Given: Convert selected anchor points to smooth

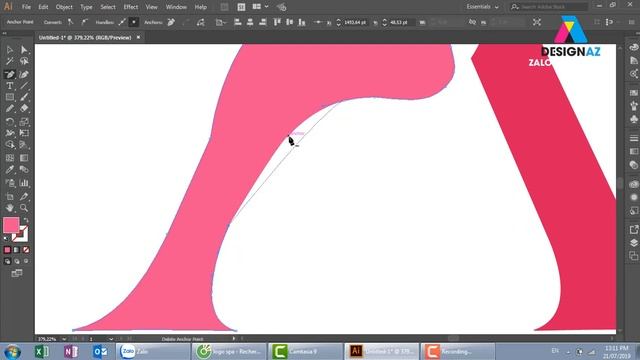Looking at the screenshot, I should [x=84, y=22].
